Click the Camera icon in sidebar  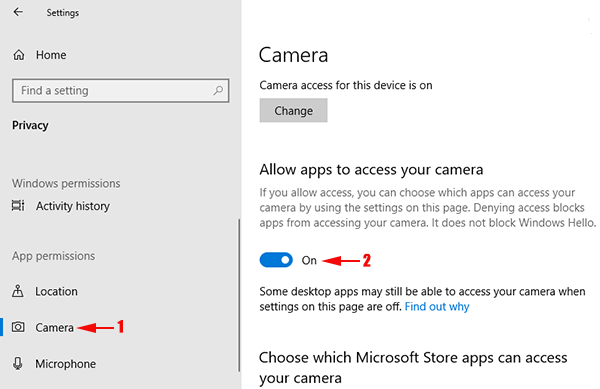click(18, 327)
